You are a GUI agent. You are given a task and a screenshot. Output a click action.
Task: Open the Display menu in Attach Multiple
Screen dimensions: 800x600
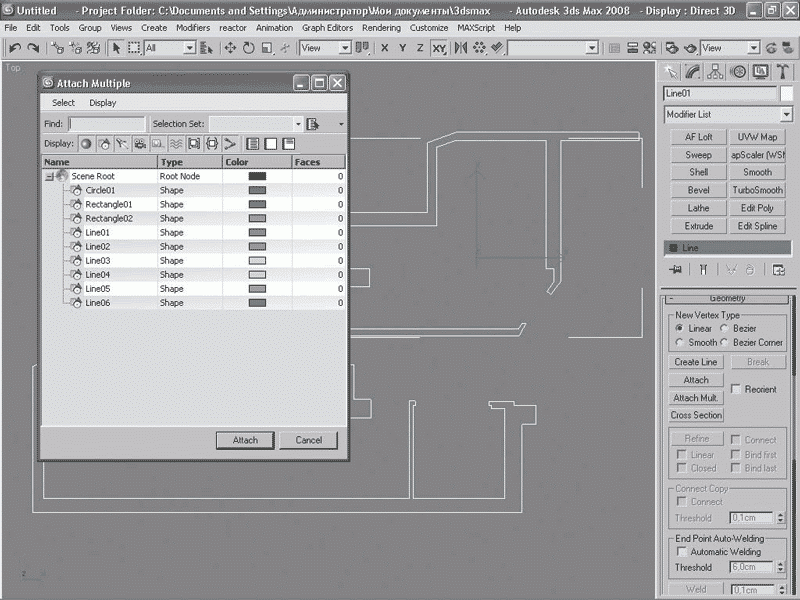102,103
